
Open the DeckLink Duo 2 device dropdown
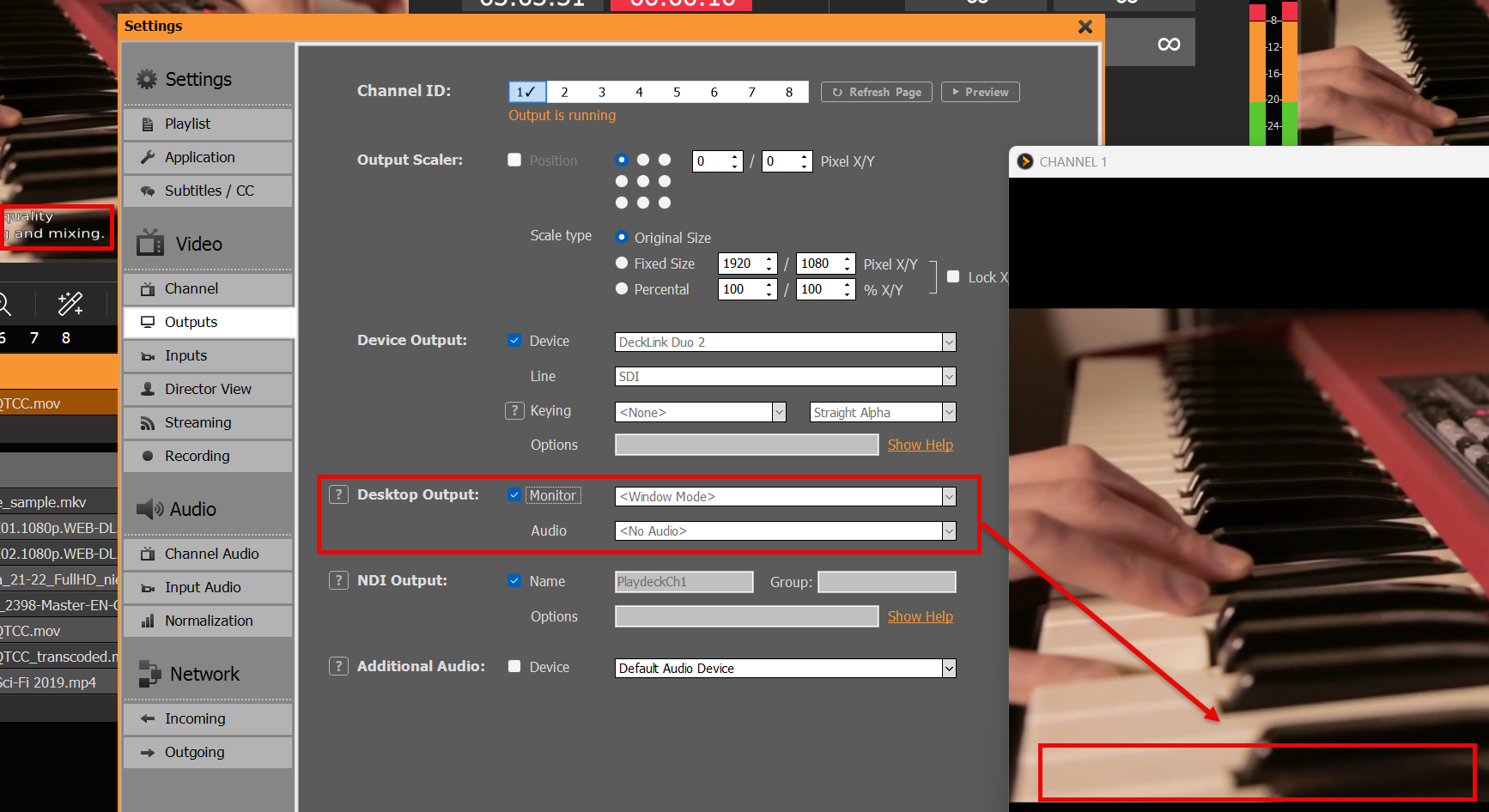coord(786,342)
